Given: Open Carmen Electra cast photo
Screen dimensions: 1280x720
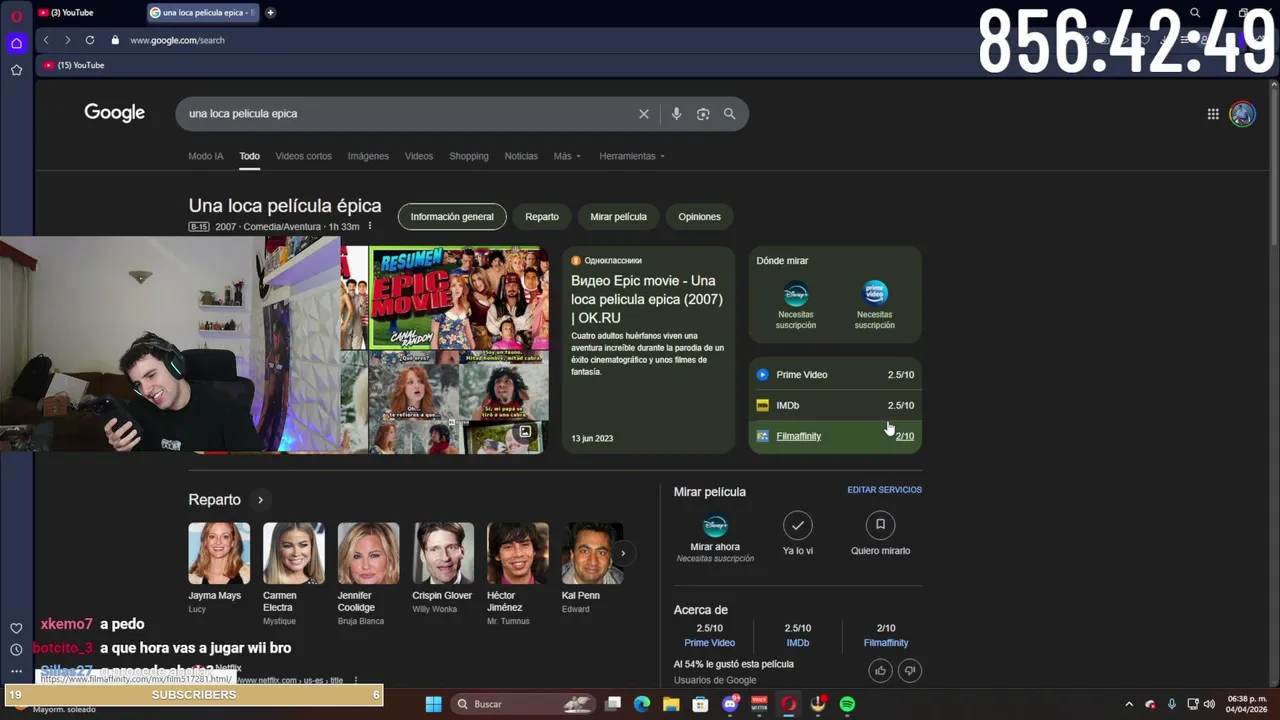Looking at the screenshot, I should pyautogui.click(x=293, y=553).
